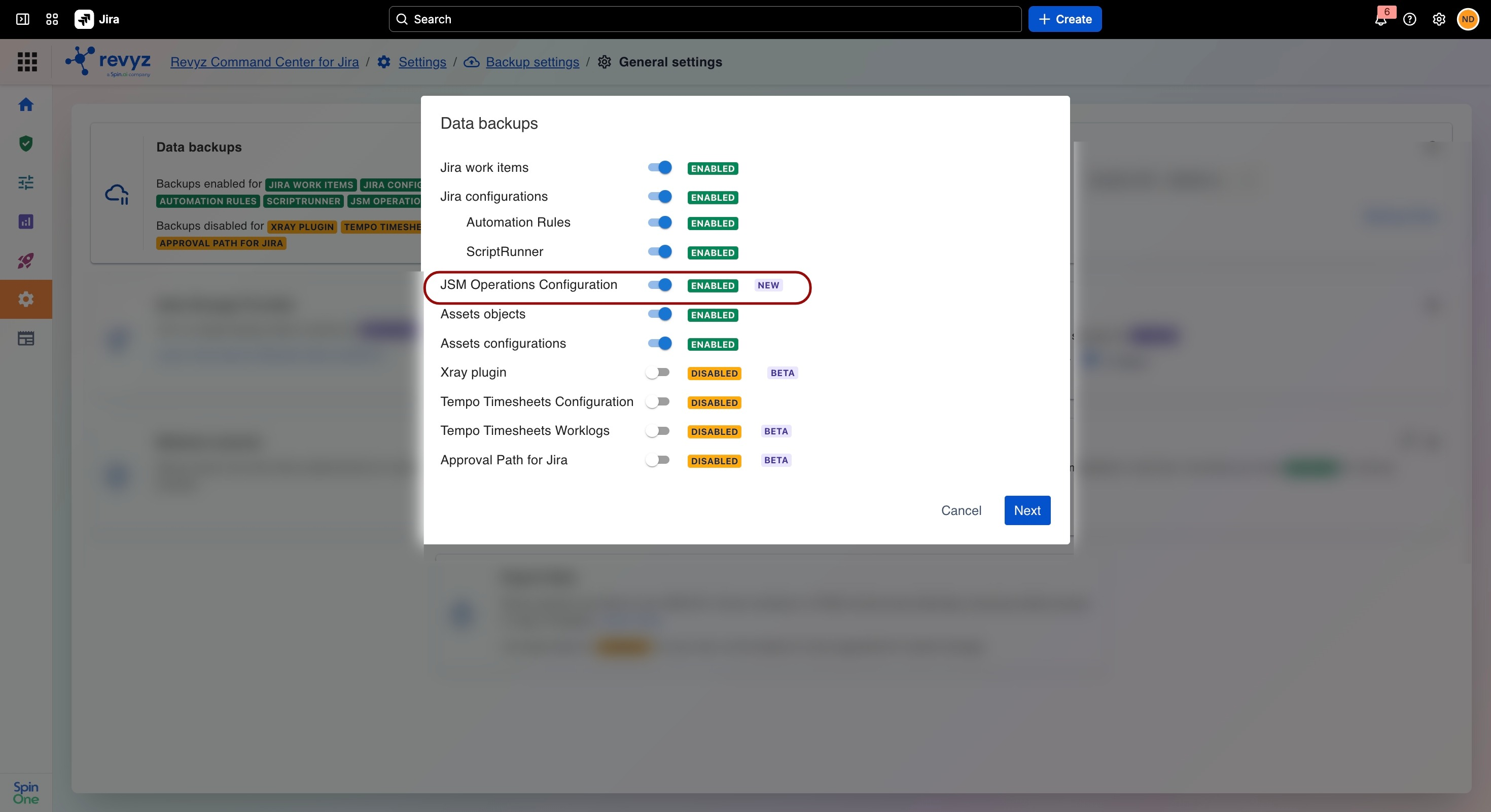Go to the Home sidebar icon
Screen dimensions: 1491x812
click(26, 105)
